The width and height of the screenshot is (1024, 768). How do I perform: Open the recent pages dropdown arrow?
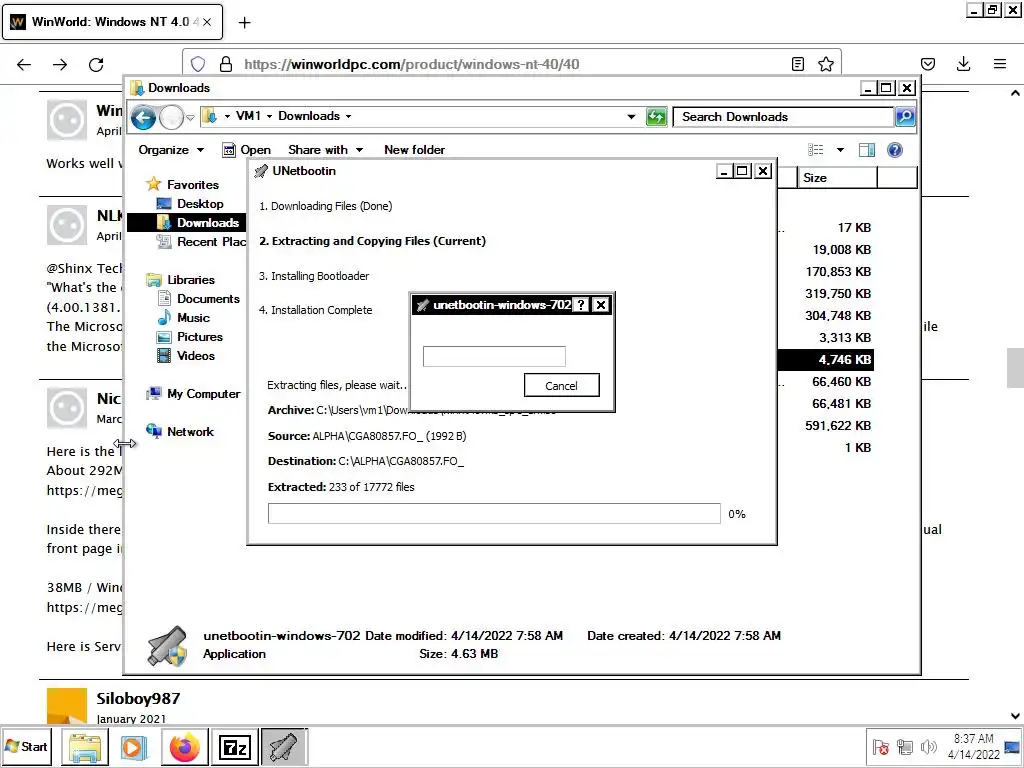pyautogui.click(x=190, y=118)
